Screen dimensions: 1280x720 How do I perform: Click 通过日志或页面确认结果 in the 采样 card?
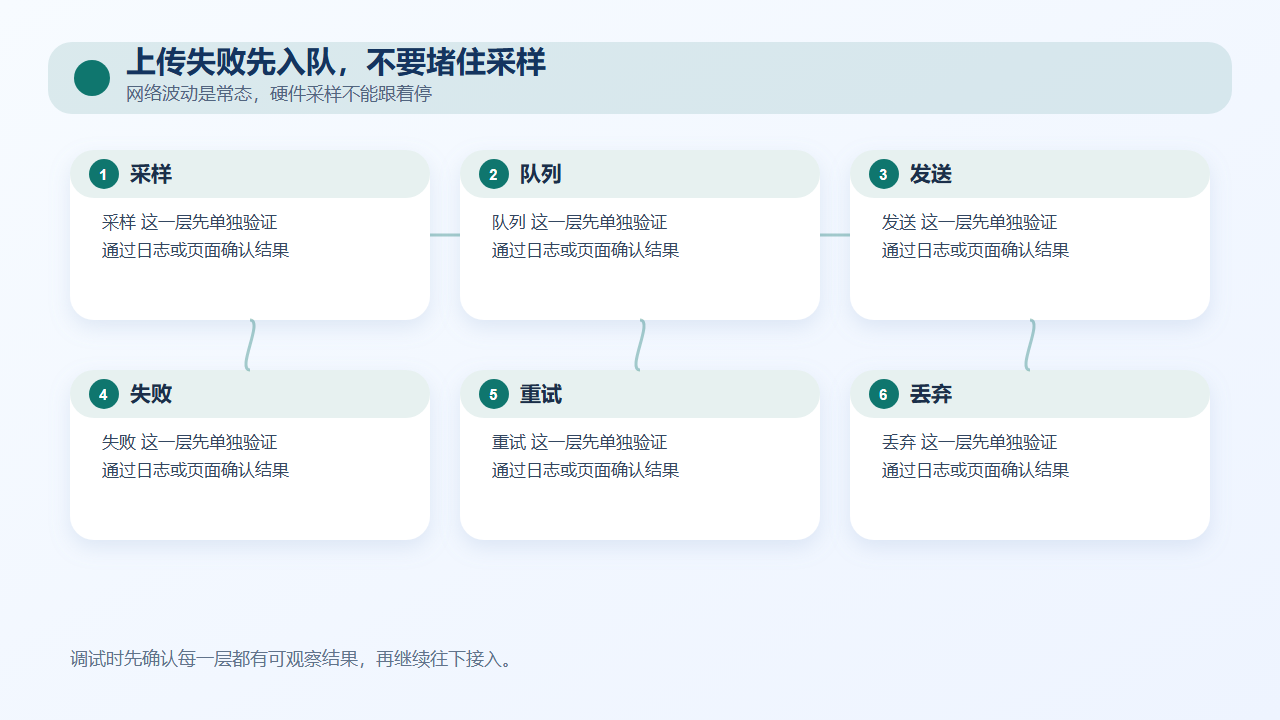click(196, 250)
